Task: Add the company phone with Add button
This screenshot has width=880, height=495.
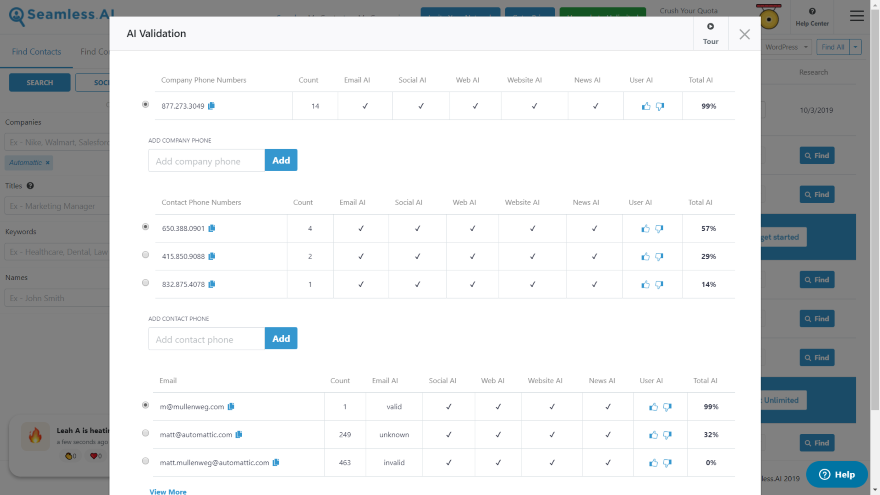Action: (281, 161)
